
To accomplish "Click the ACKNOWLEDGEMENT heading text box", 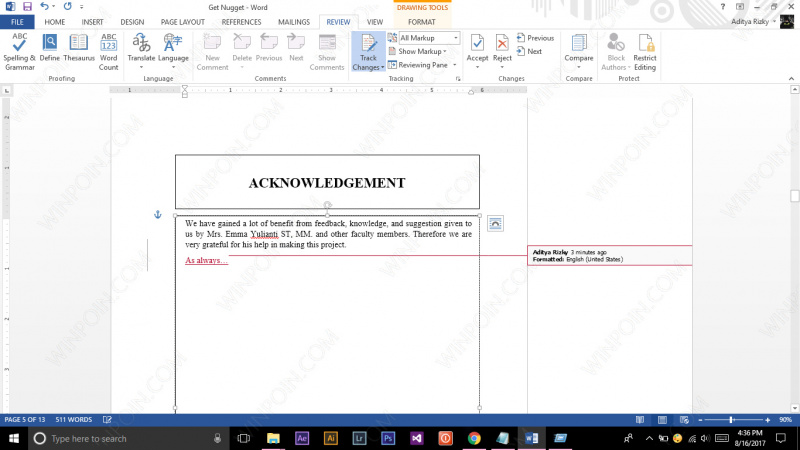I will [327, 182].
